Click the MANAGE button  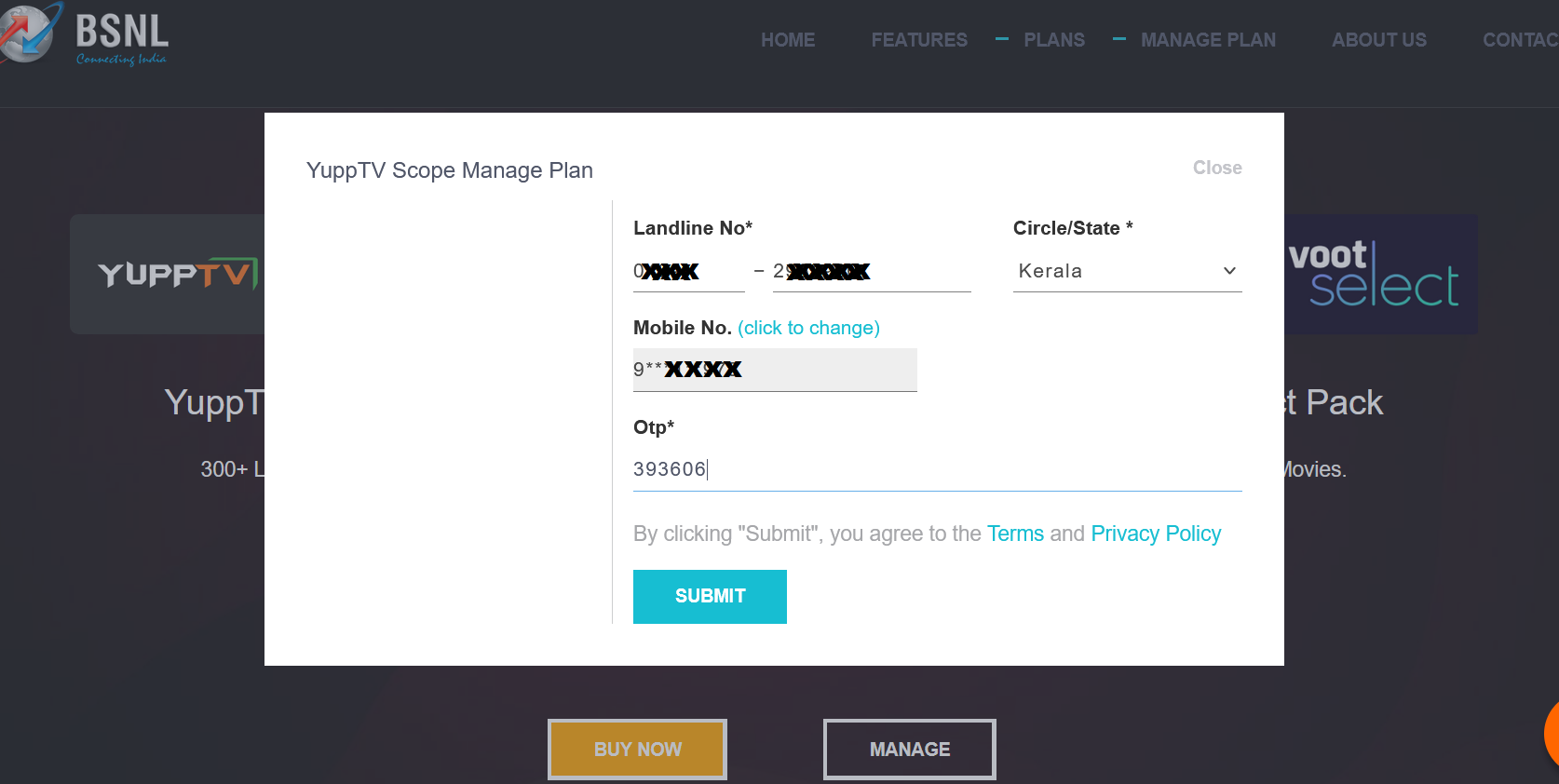tap(910, 750)
